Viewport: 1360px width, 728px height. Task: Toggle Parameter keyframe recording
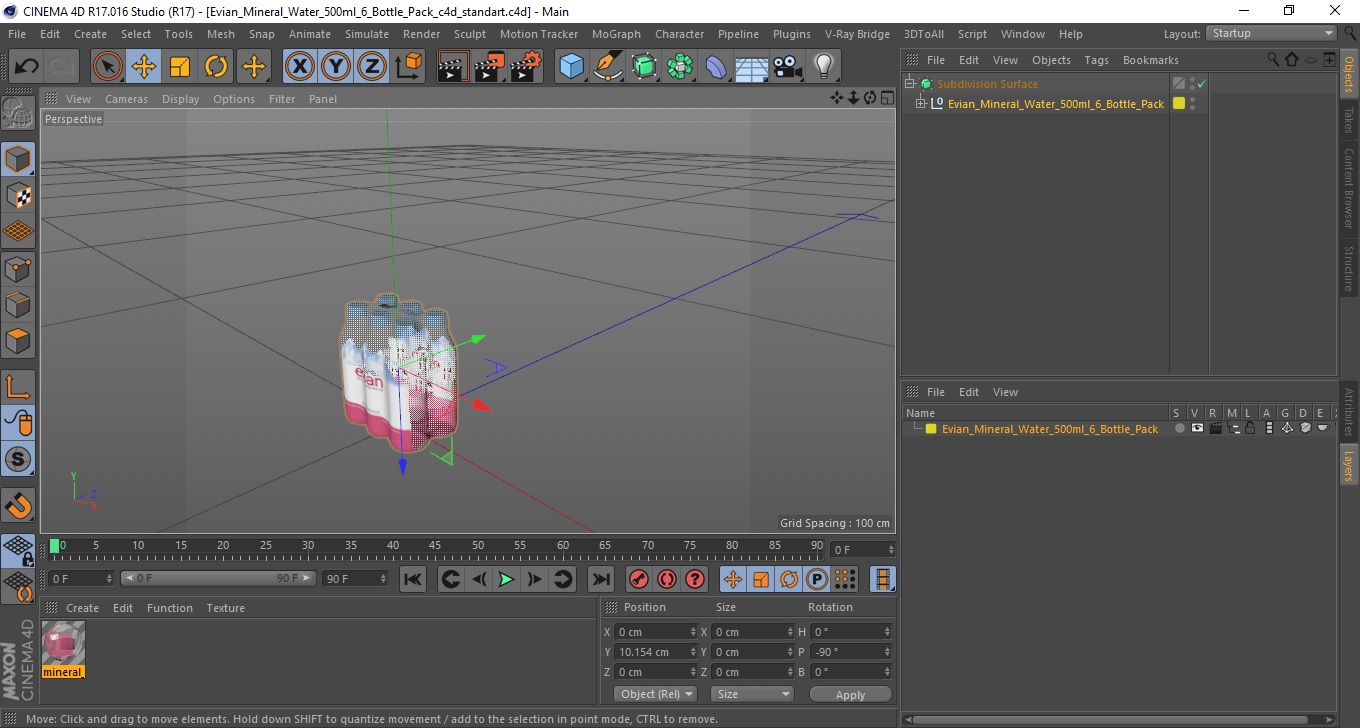tap(817, 579)
